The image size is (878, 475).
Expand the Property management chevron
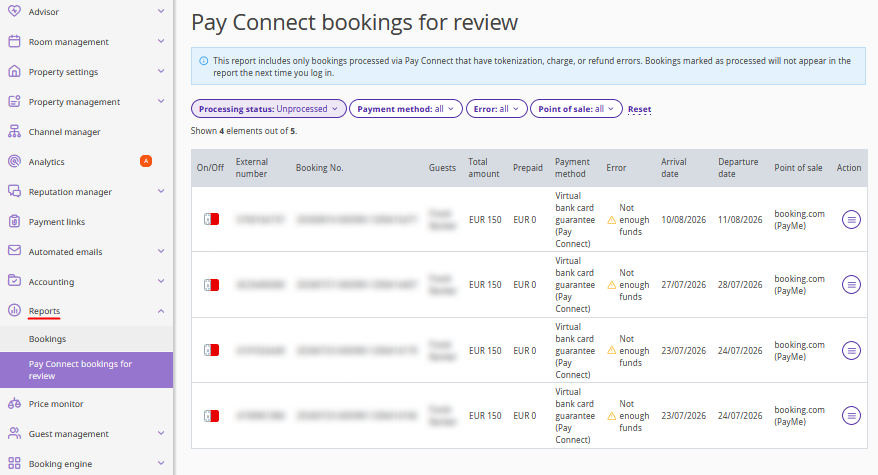[x=161, y=101]
